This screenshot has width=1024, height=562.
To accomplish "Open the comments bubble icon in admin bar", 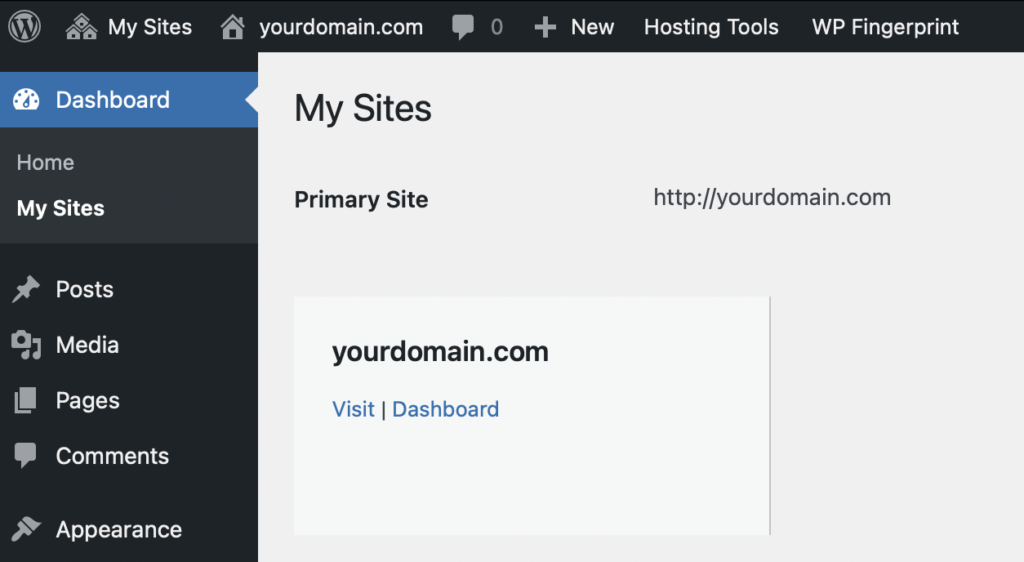I will click(463, 27).
